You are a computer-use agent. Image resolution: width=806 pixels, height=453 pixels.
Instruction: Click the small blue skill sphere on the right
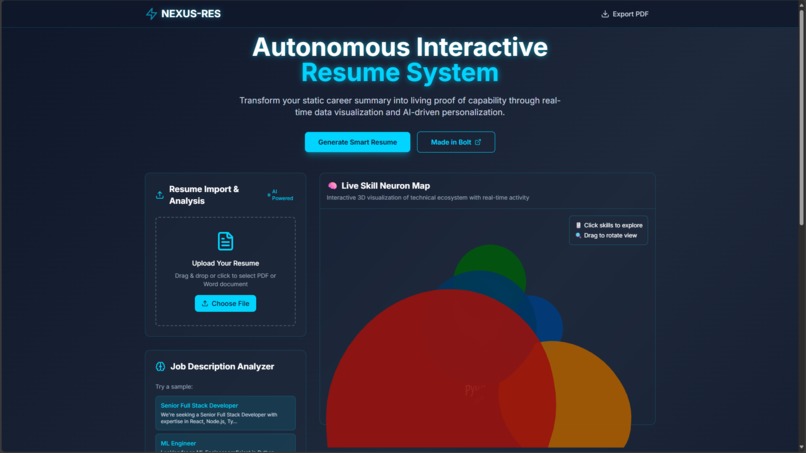coord(550,321)
